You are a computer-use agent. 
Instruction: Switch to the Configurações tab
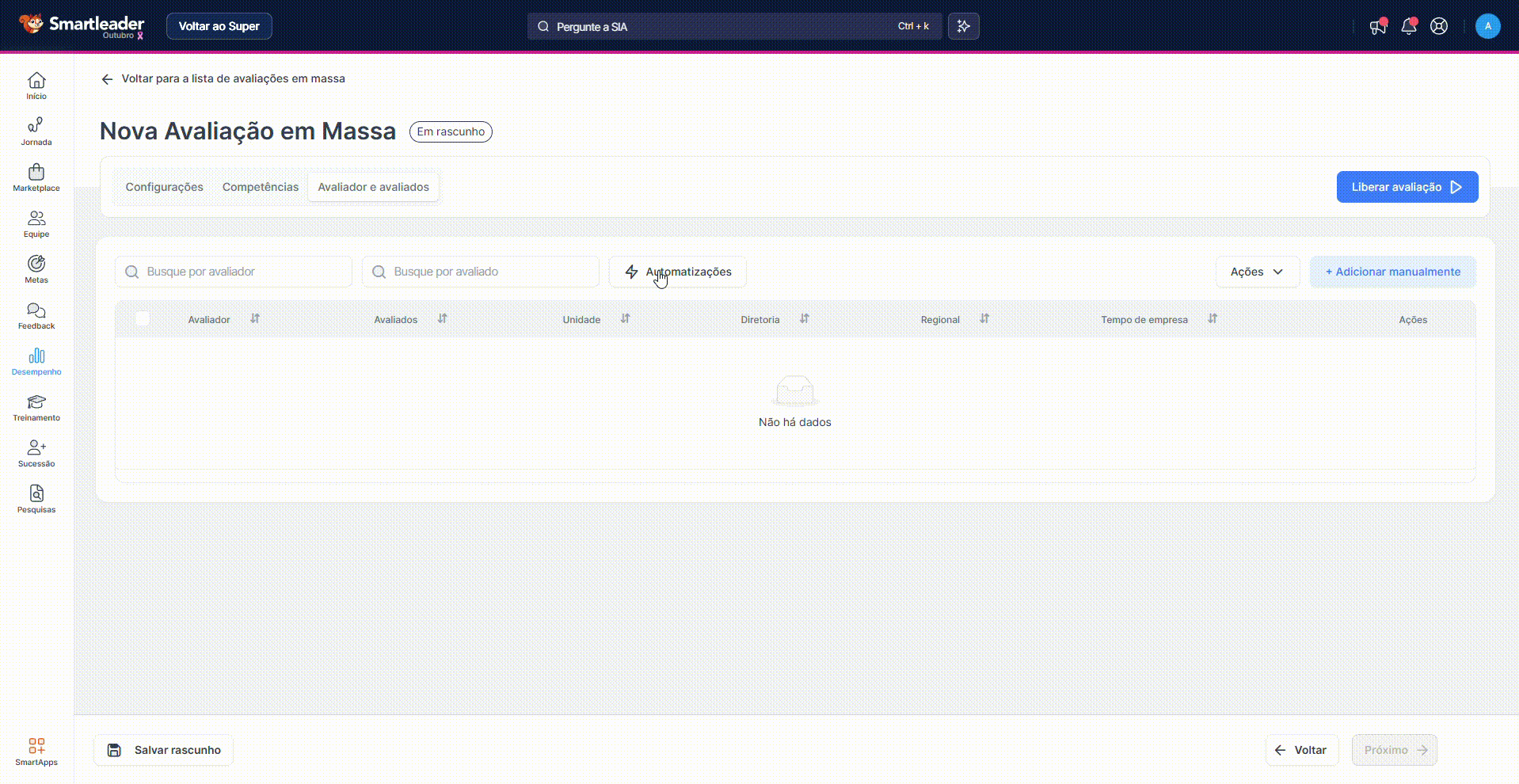point(164,187)
